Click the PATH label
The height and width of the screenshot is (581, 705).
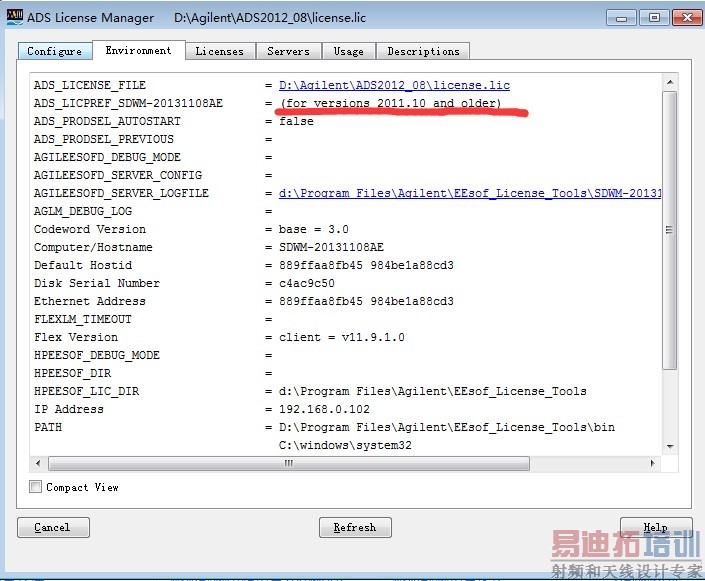click(48, 427)
